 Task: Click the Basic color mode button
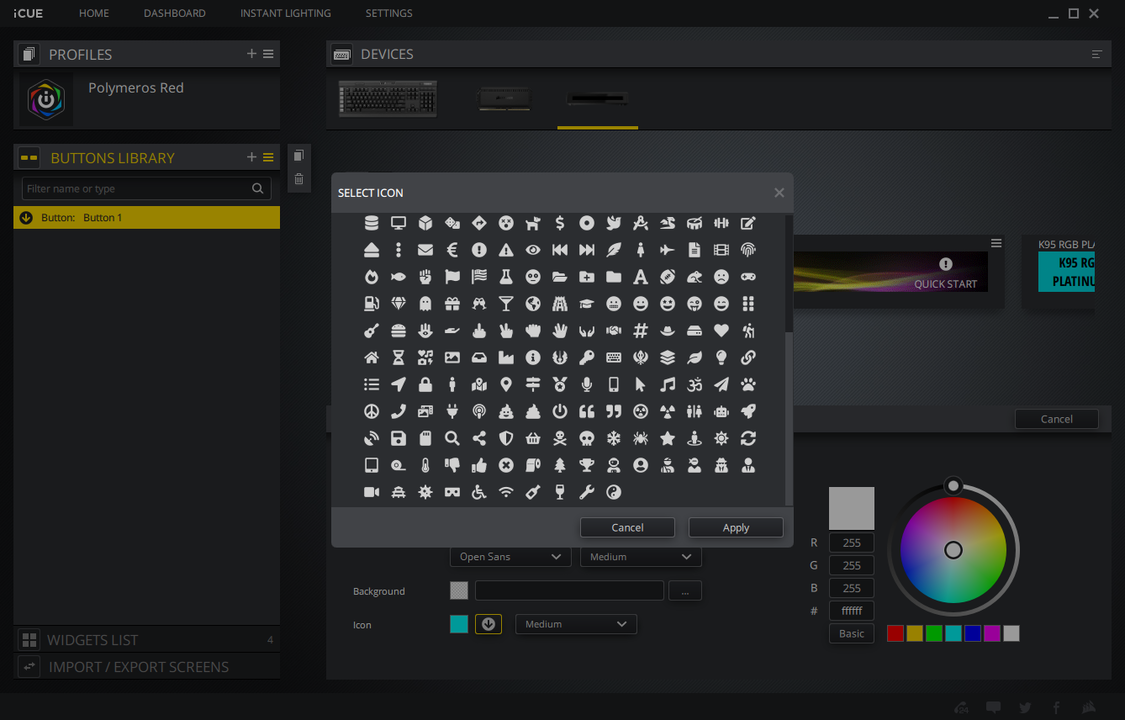(852, 633)
